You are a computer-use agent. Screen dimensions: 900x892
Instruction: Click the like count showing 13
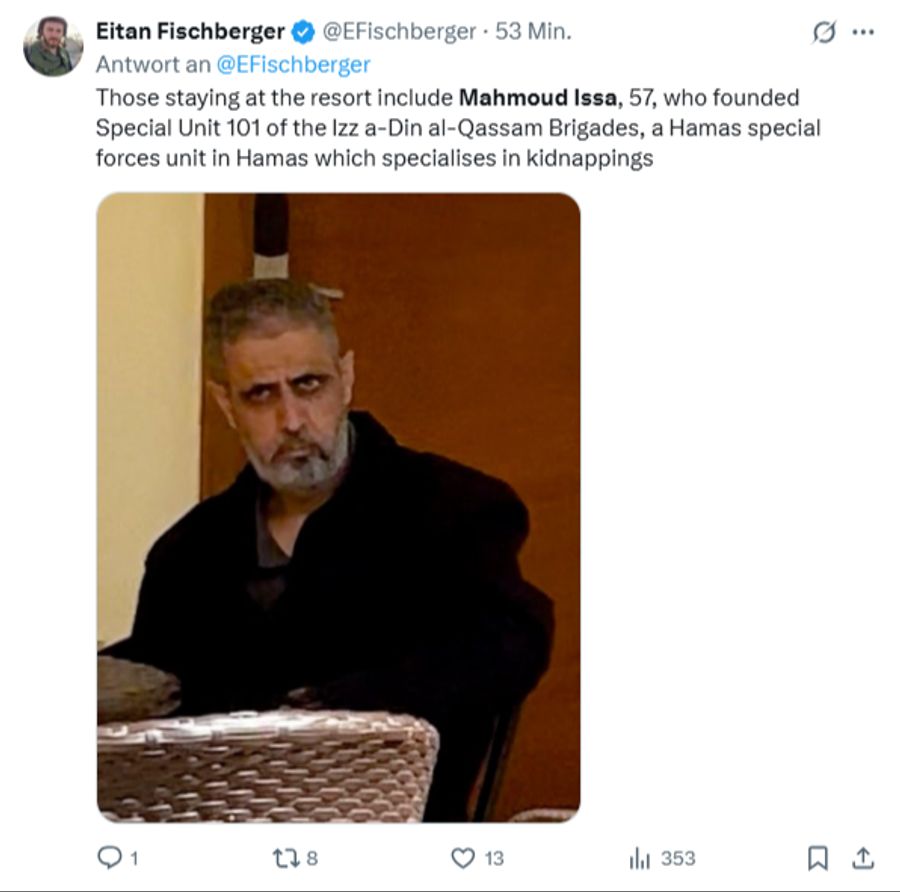[x=494, y=859]
